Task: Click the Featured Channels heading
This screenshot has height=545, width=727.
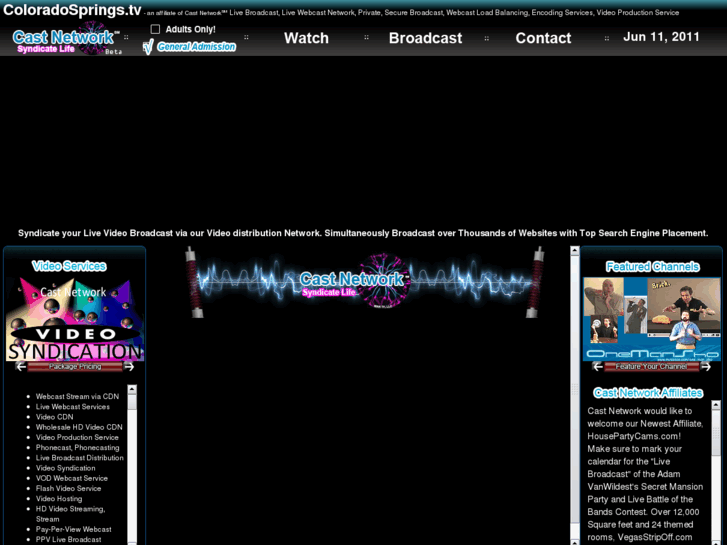Action: (652, 267)
